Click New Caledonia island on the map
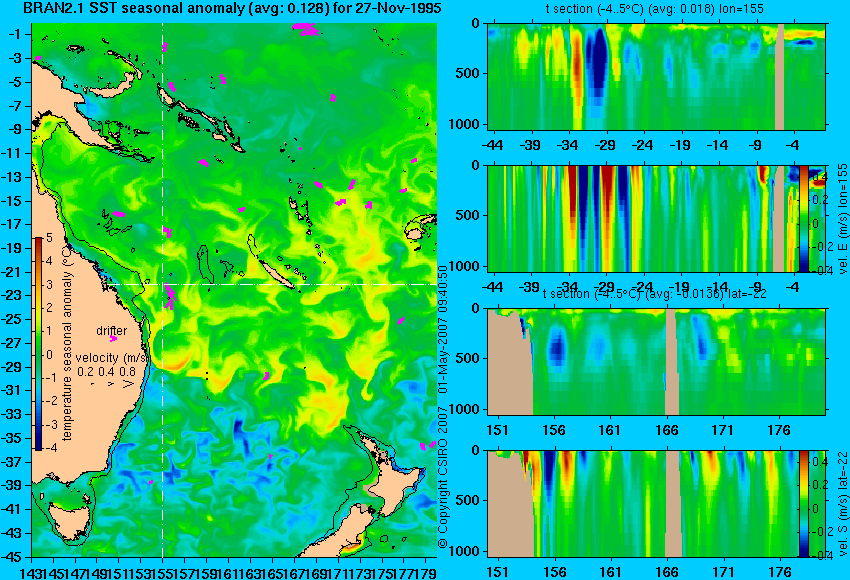The width and height of the screenshot is (850, 580). [x=277, y=275]
